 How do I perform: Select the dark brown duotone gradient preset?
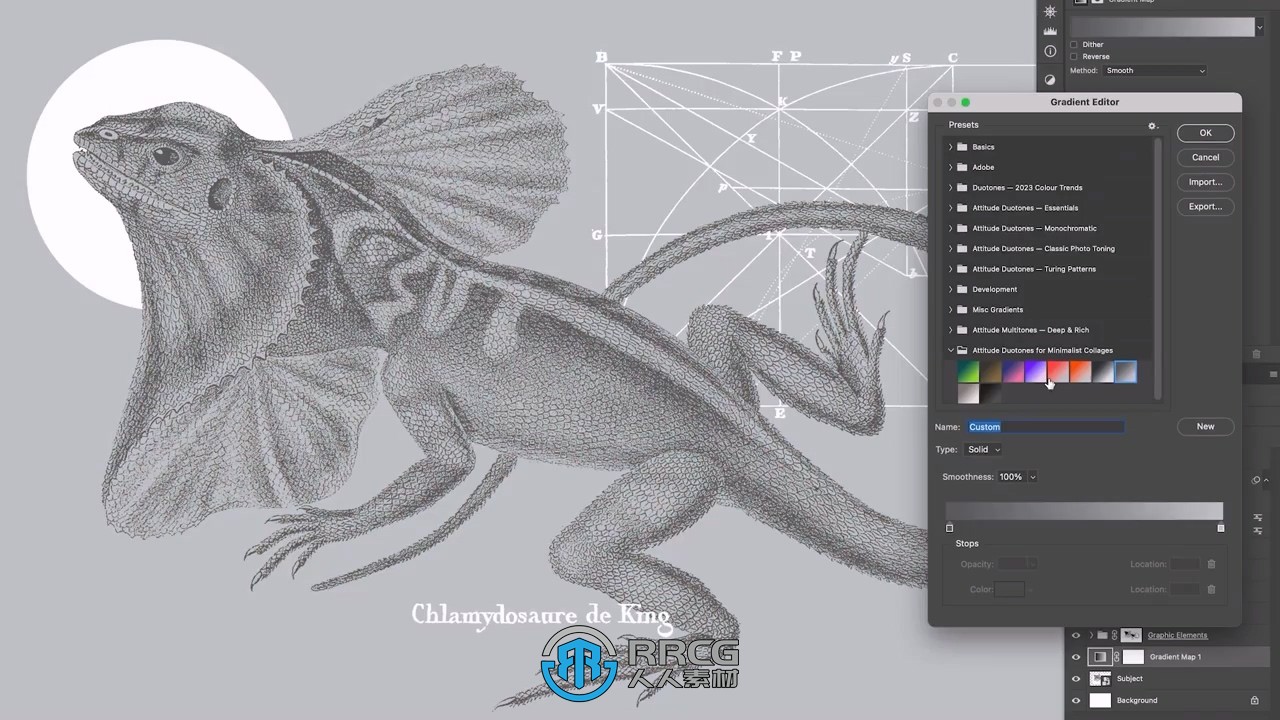pyautogui.click(x=991, y=372)
